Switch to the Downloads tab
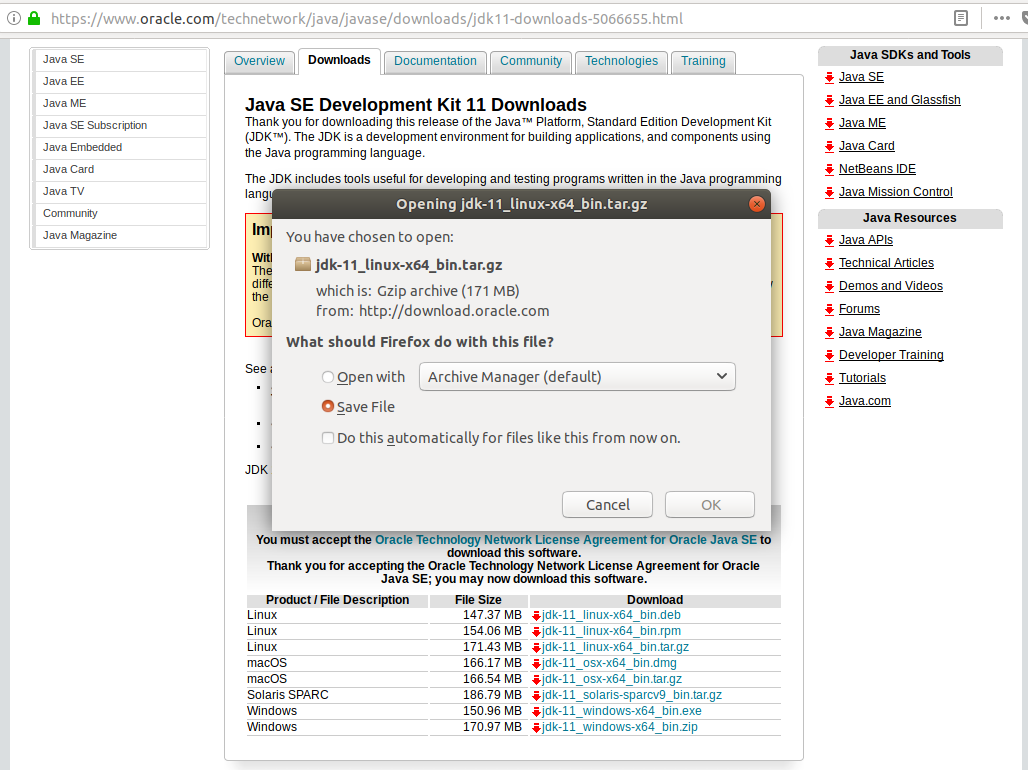This screenshot has width=1028, height=770. [x=339, y=60]
